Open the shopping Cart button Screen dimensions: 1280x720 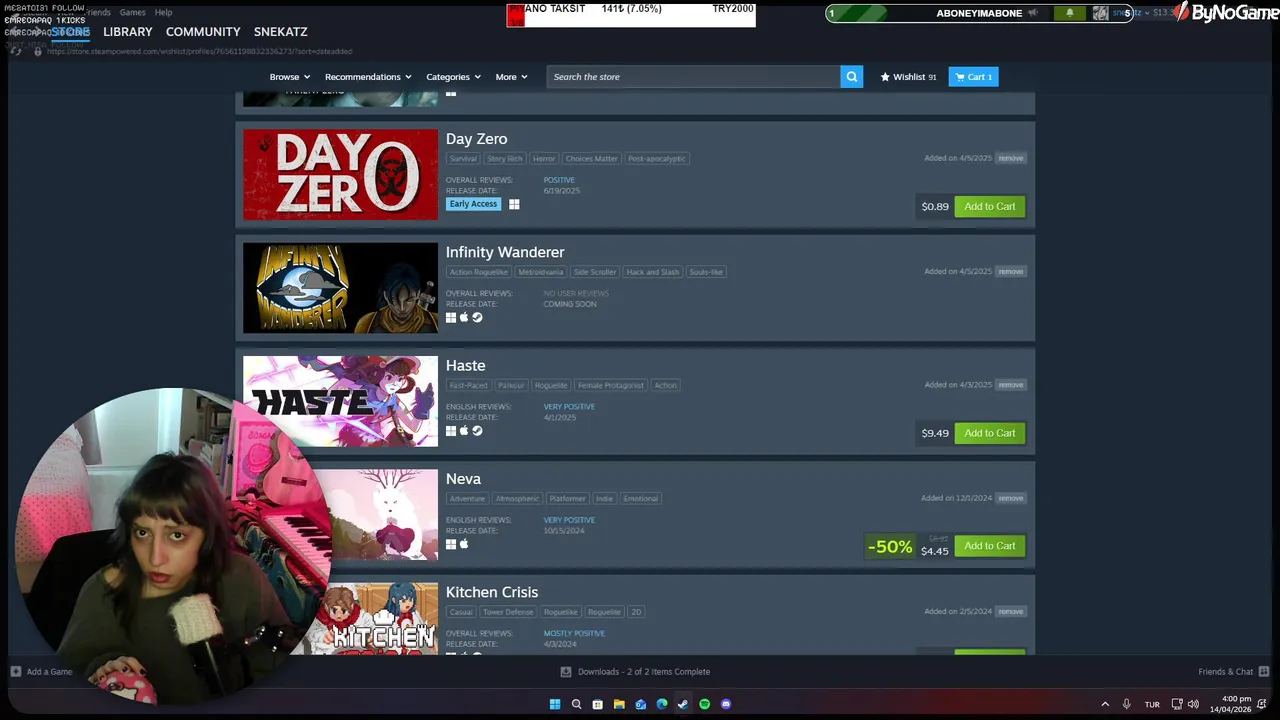(x=973, y=77)
